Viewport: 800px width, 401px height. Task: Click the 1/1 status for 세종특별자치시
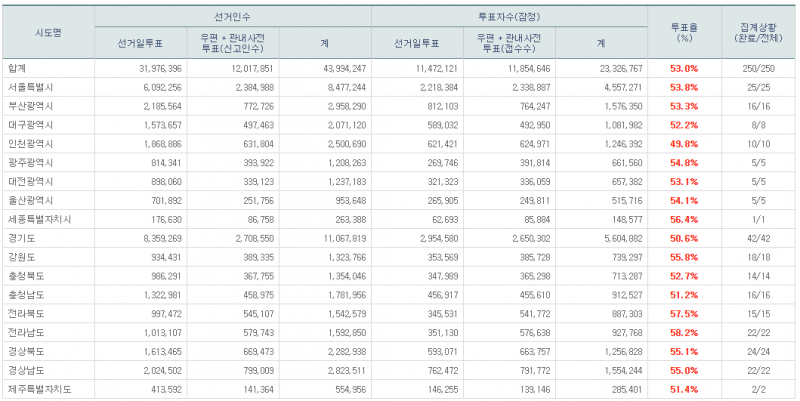pyautogui.click(x=758, y=219)
